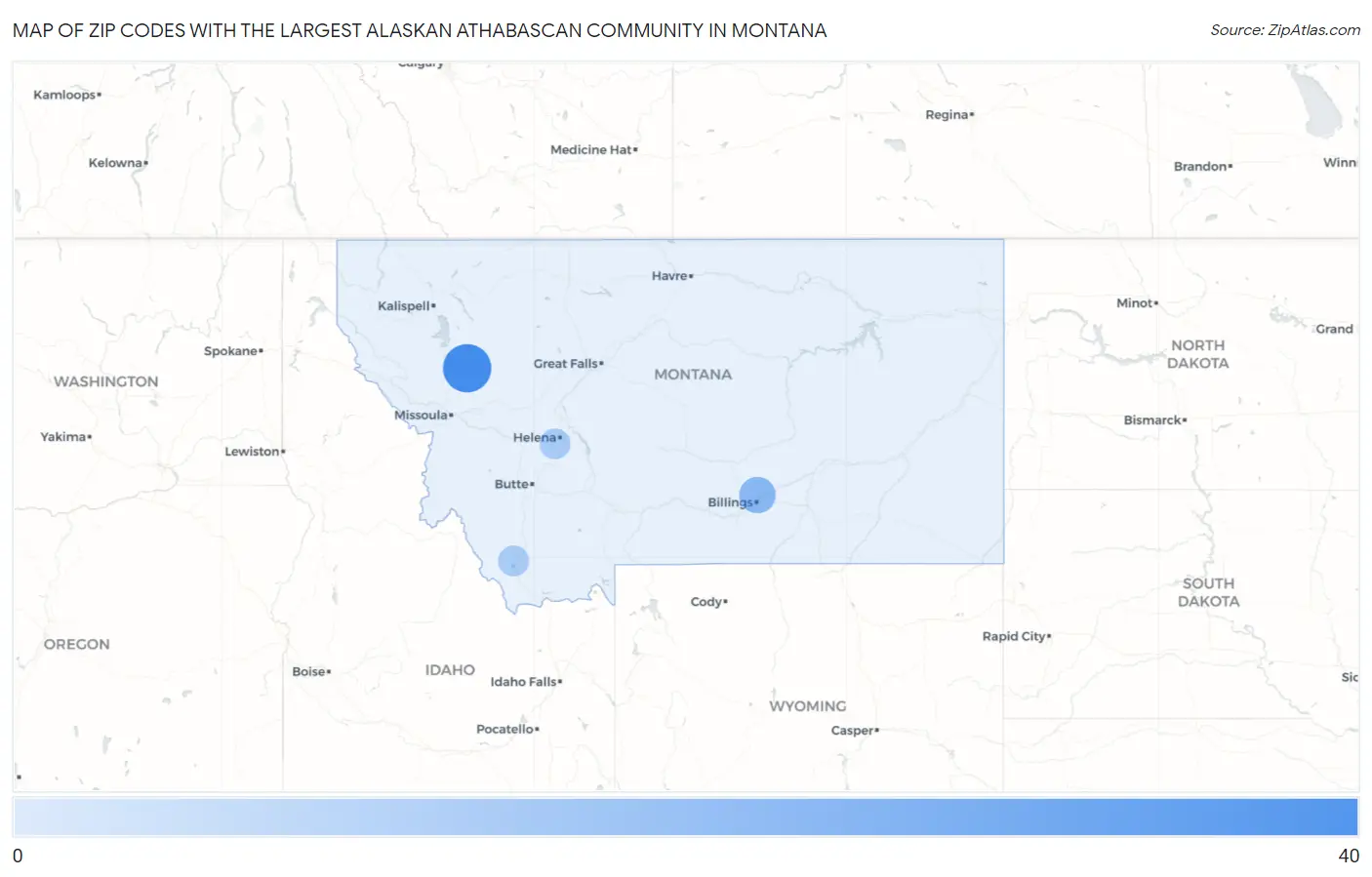Screen dimensions: 1372x877
Task: Click the Yakima city label
Action: pyautogui.click(x=65, y=437)
